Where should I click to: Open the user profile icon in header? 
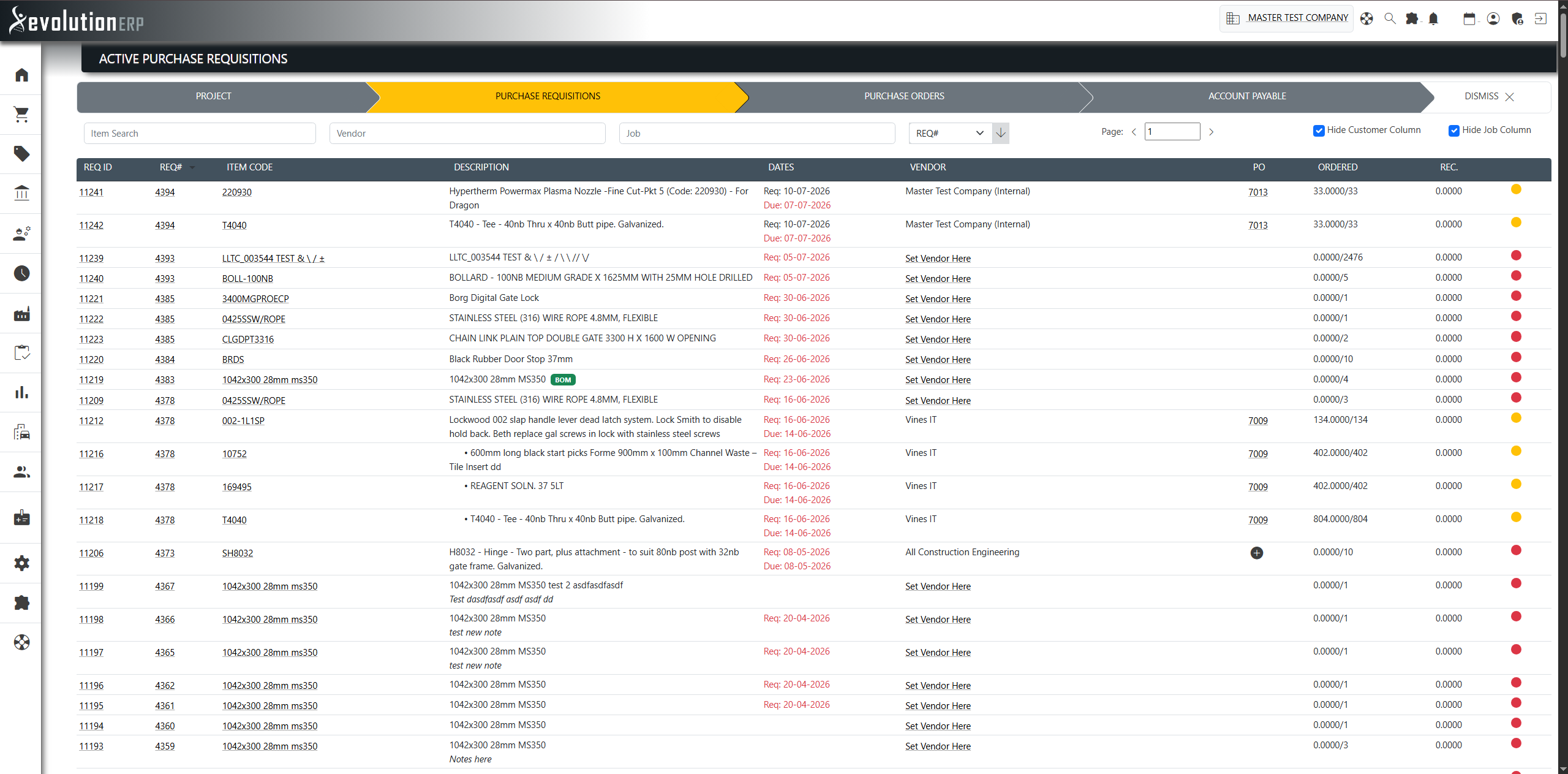point(1493,18)
